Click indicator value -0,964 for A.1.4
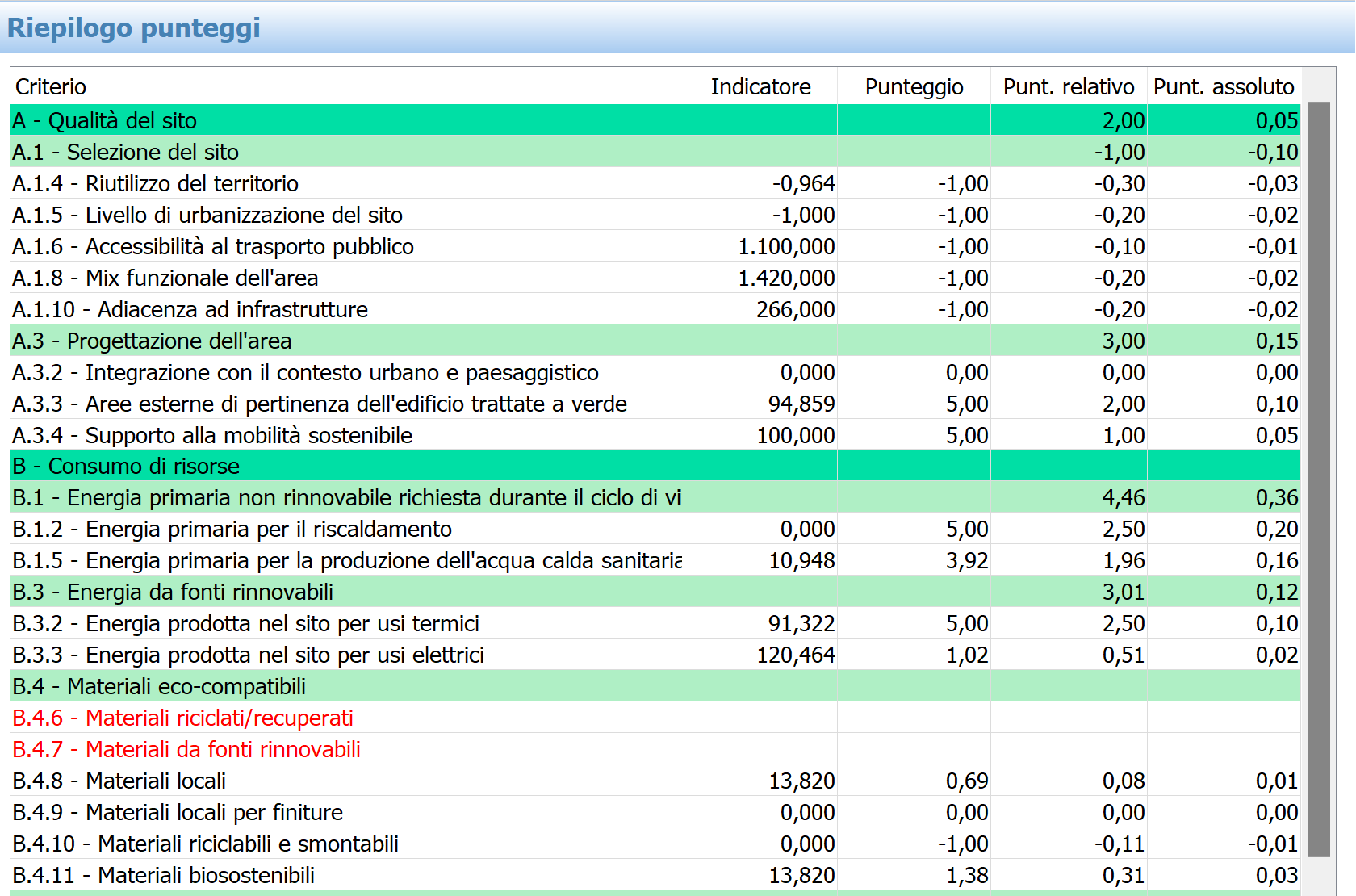The width and height of the screenshot is (1356, 896). point(803,183)
